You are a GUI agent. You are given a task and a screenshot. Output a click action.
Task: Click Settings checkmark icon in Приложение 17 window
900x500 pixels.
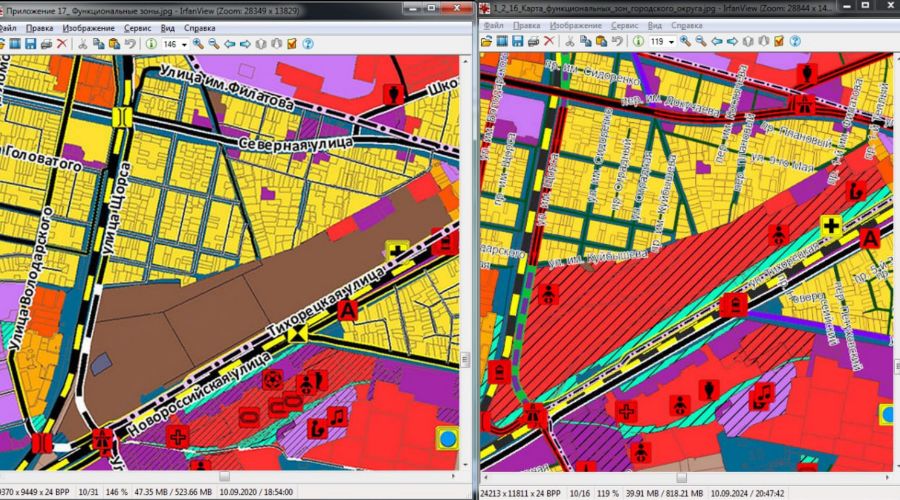tap(291, 44)
